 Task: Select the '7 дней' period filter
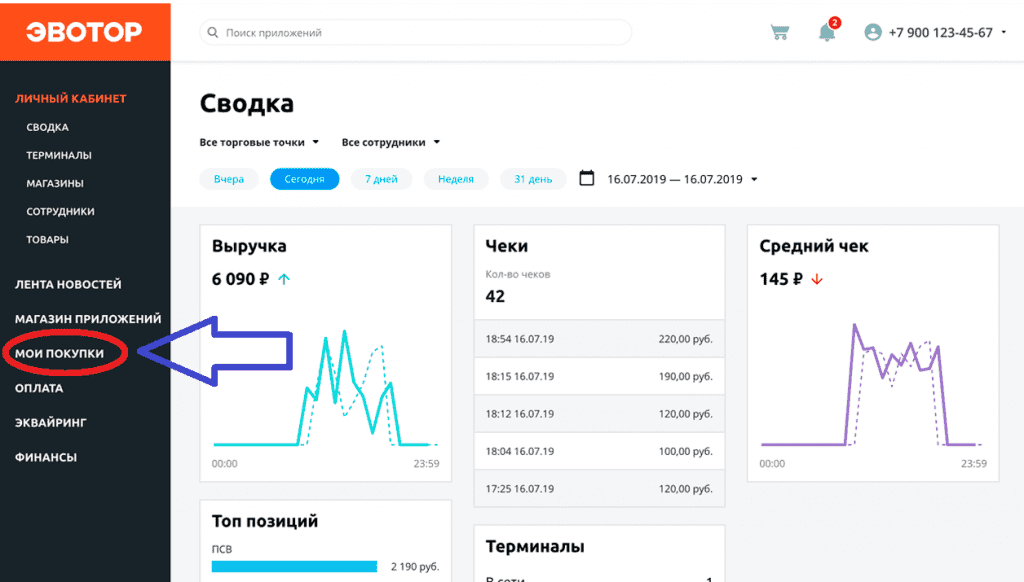(x=381, y=179)
